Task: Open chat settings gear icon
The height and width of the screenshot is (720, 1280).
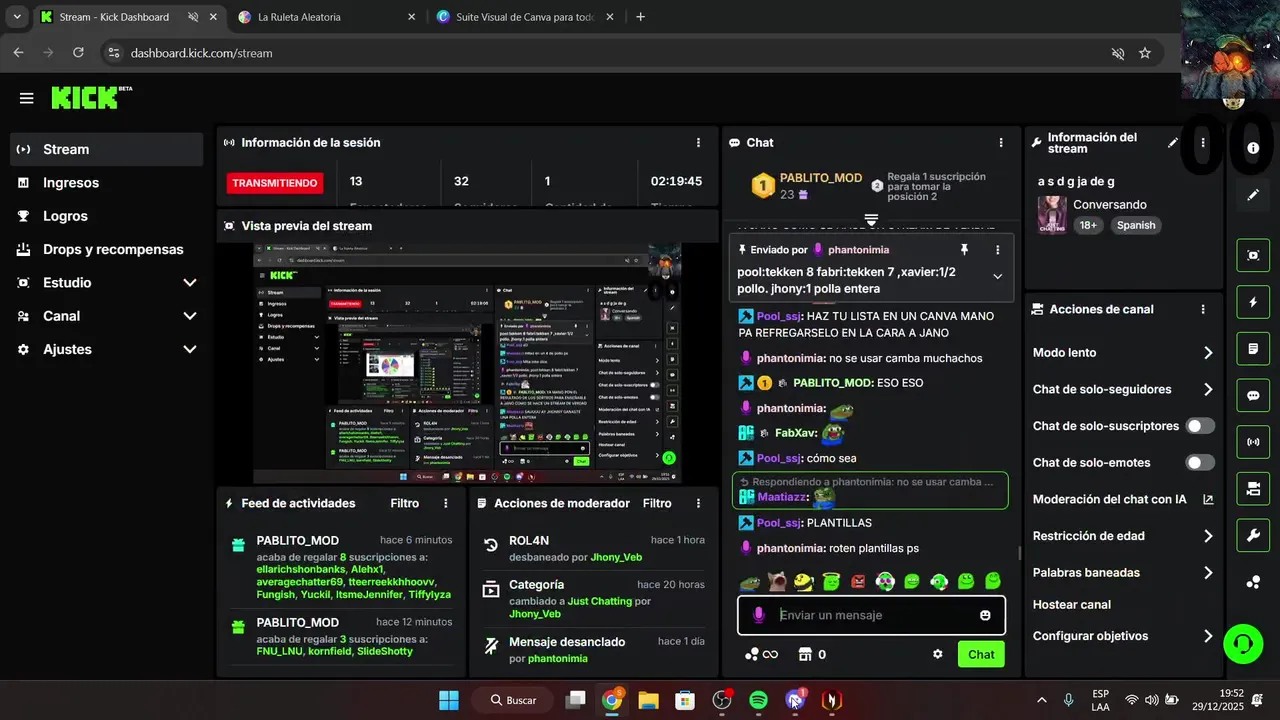Action: click(938, 654)
